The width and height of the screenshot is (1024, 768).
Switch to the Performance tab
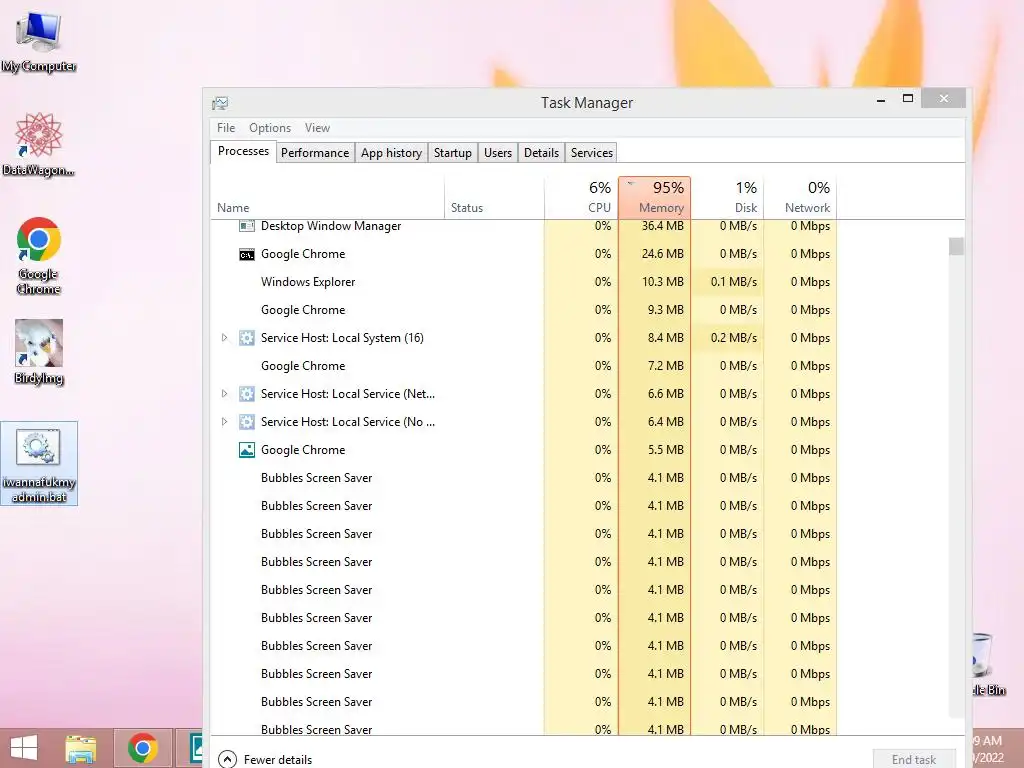pyautogui.click(x=315, y=153)
